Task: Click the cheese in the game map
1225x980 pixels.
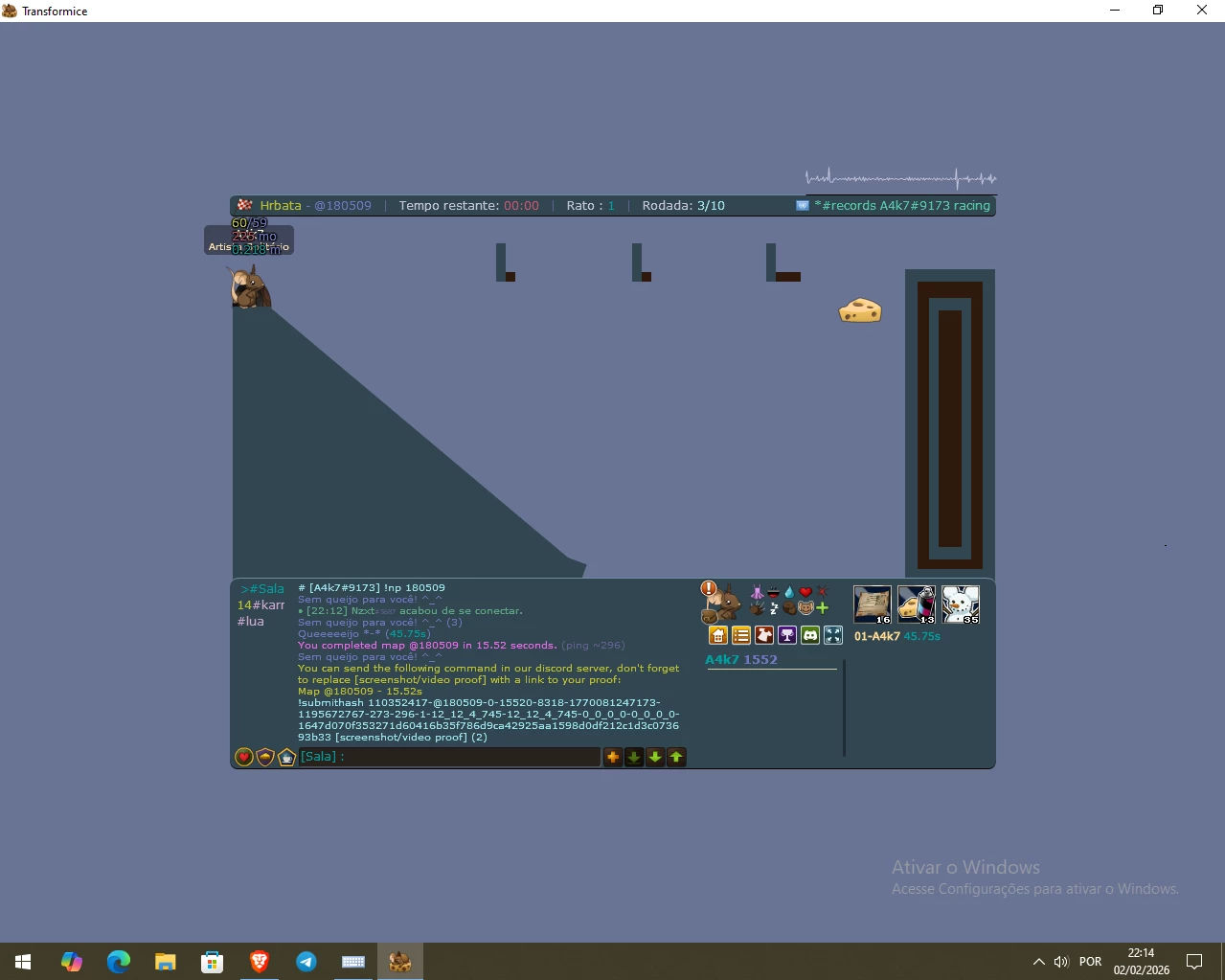Action: (860, 310)
